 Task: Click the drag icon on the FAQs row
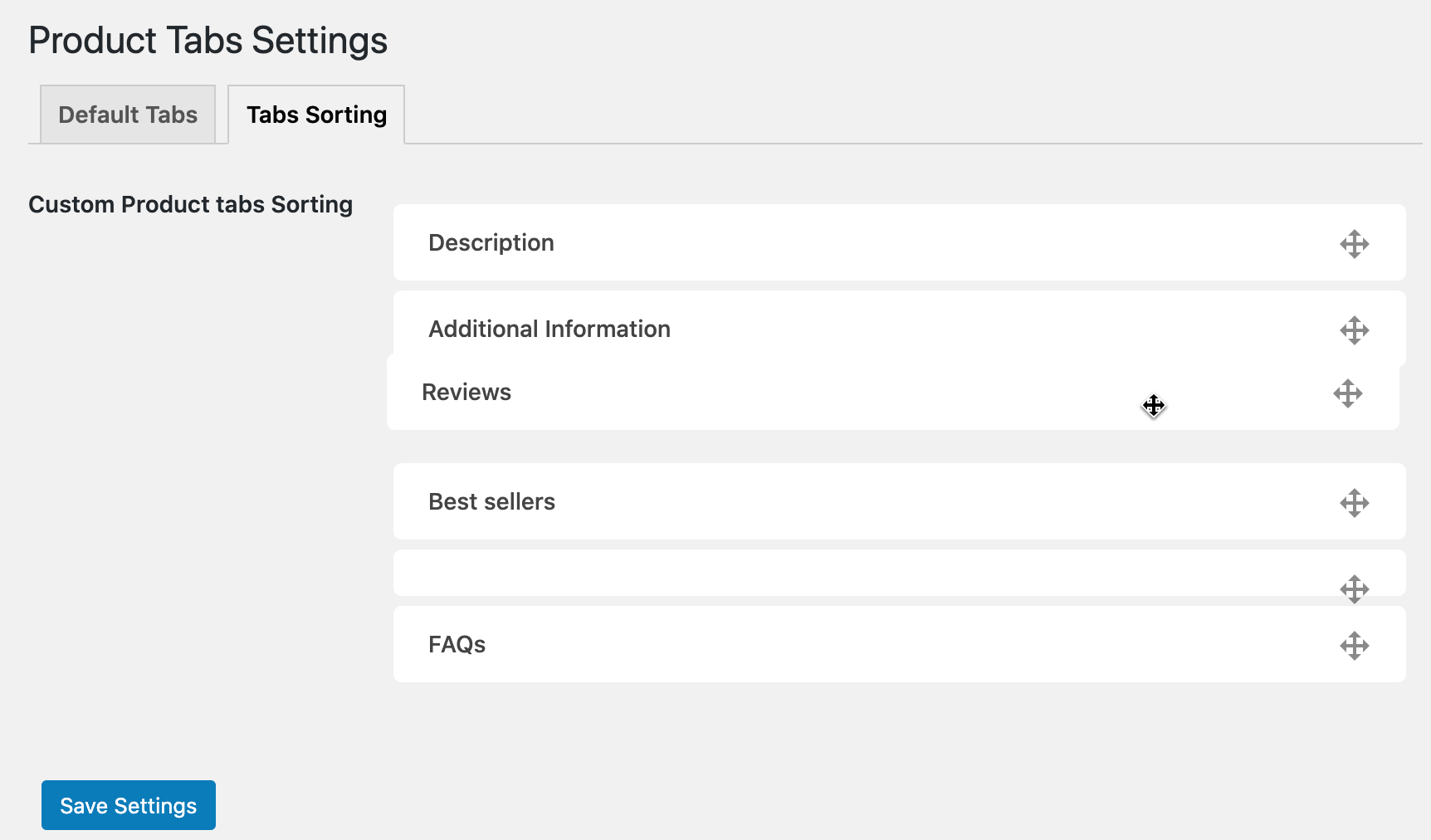coord(1354,645)
